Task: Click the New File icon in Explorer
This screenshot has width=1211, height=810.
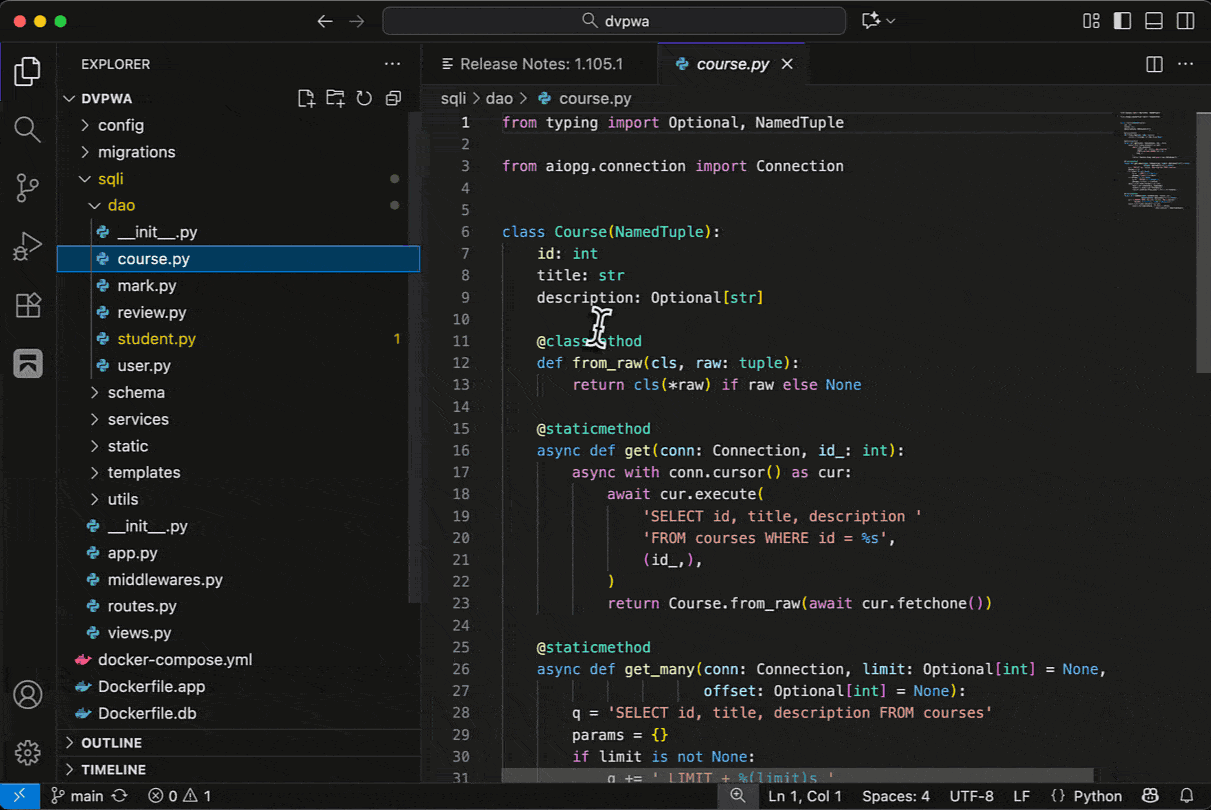Action: tap(307, 98)
